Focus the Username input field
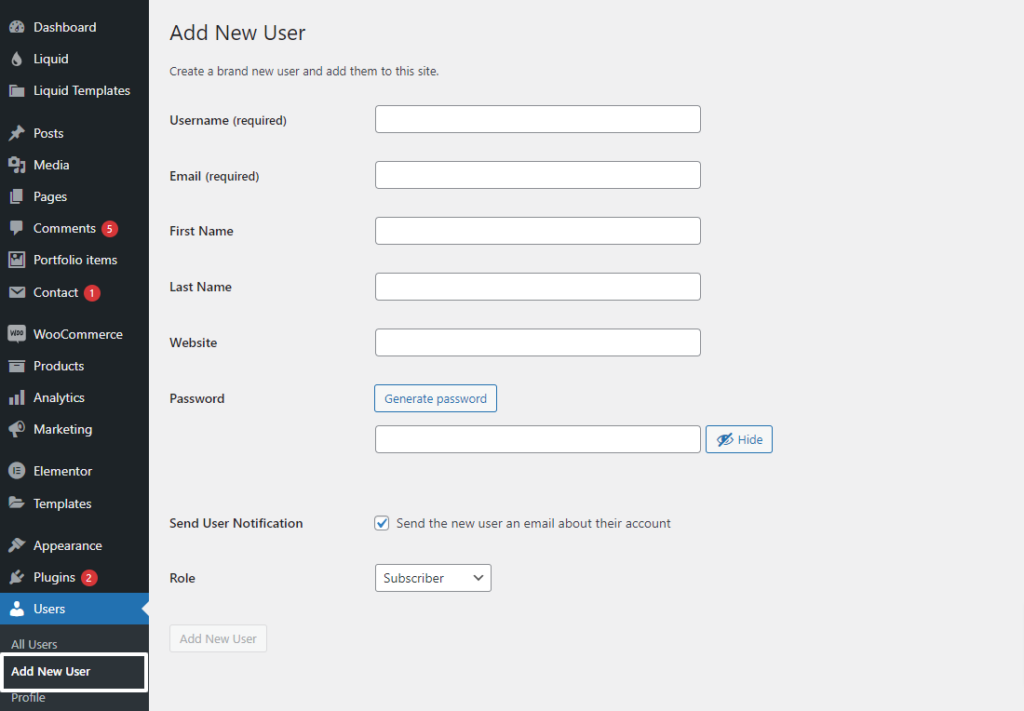Screen dimensions: 1024x711 537,119
